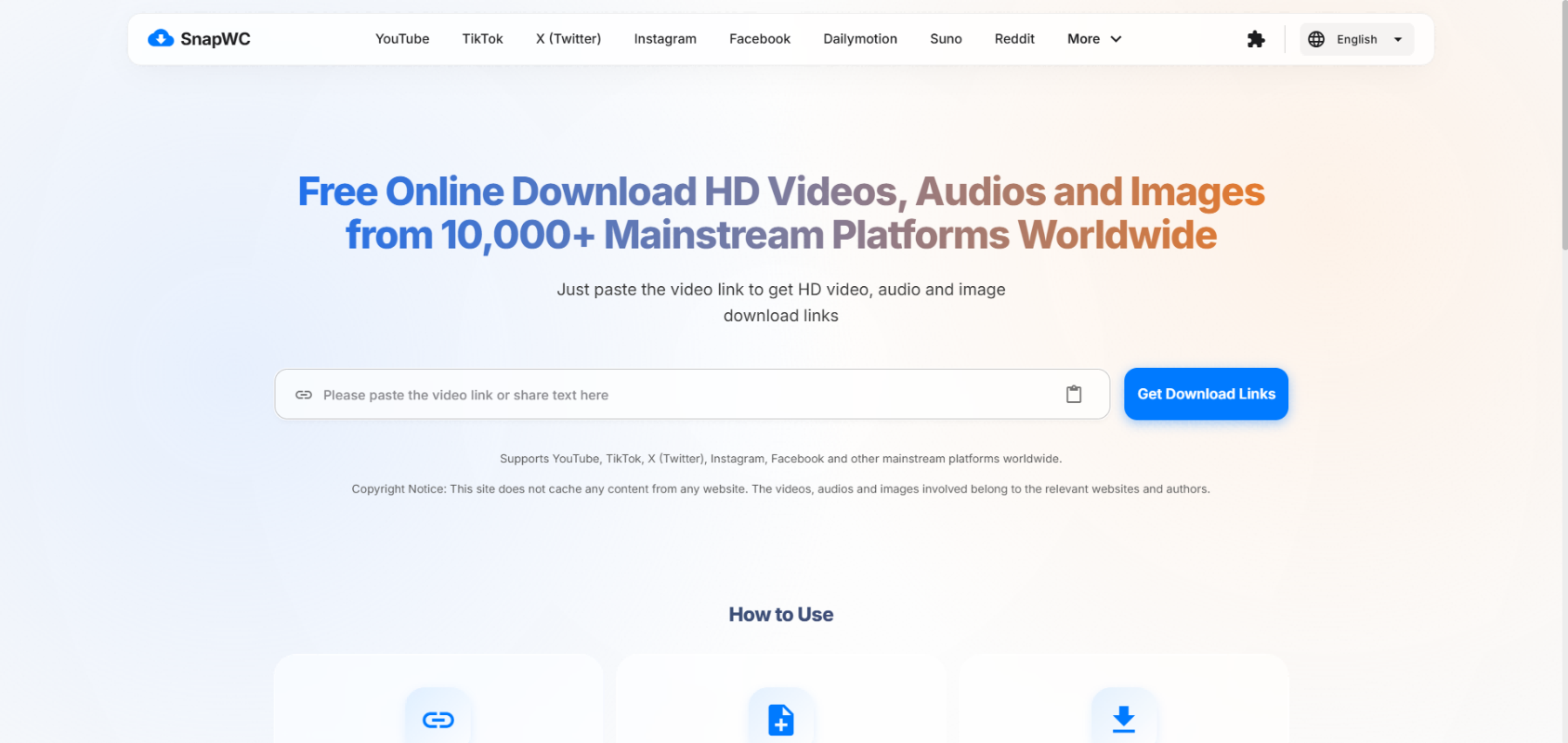Open the English language dropdown
The width and height of the screenshot is (1568, 743).
pos(1357,39)
